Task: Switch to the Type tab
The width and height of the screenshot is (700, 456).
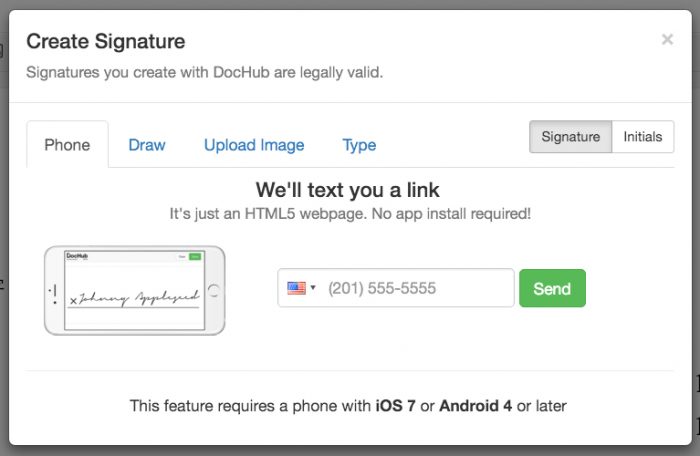Action: pos(359,145)
